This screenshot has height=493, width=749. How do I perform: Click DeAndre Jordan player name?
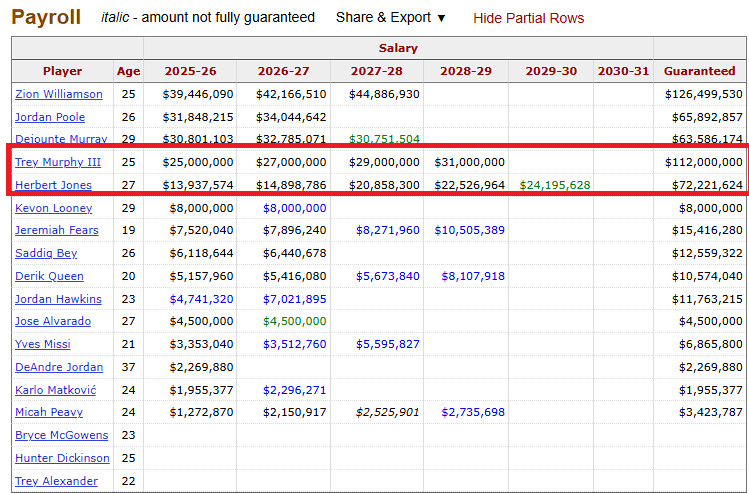point(57,367)
